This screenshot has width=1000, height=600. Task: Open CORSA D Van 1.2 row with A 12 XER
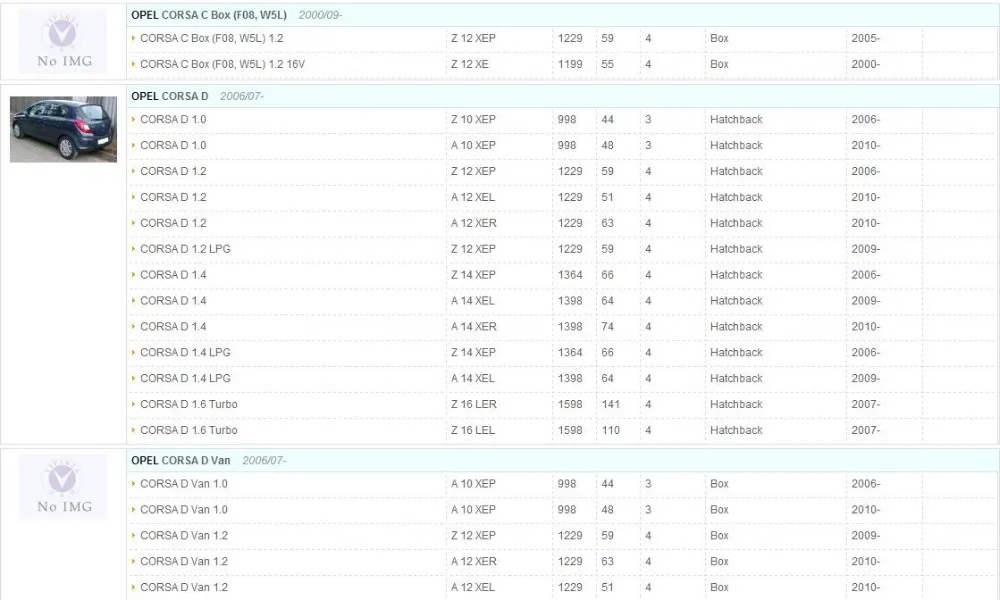pos(184,562)
